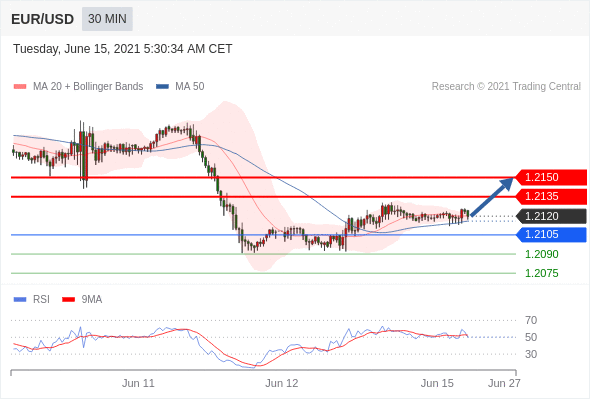Click the Jun 12 date label

(281, 383)
